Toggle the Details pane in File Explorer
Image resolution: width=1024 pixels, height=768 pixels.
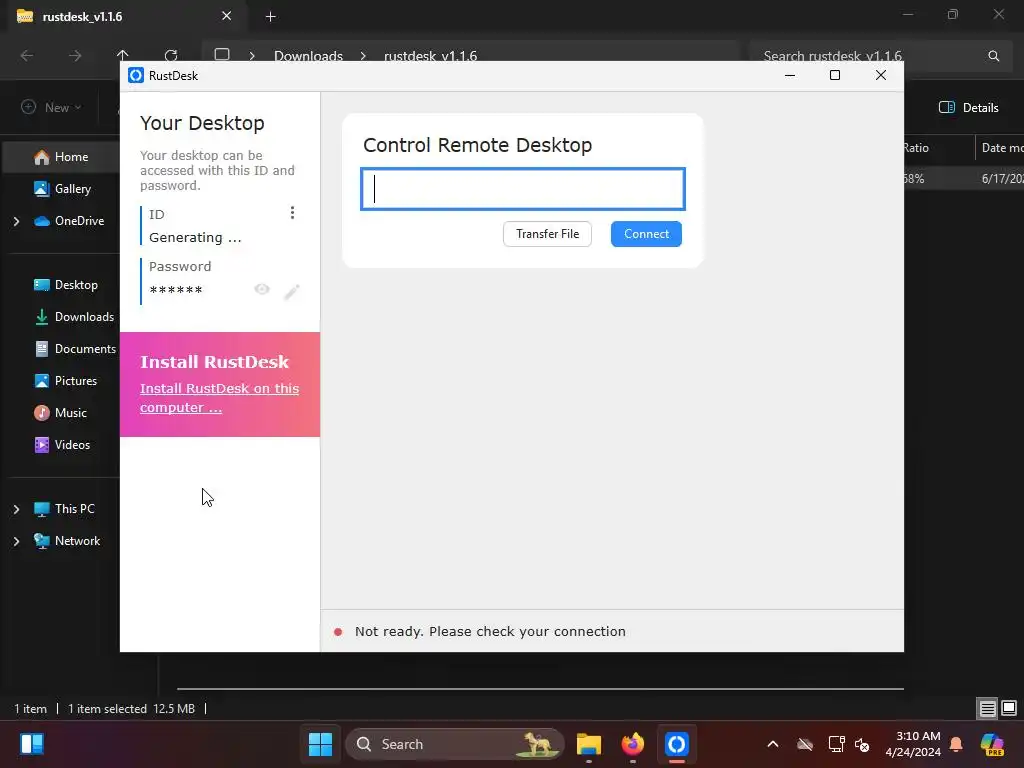968,108
